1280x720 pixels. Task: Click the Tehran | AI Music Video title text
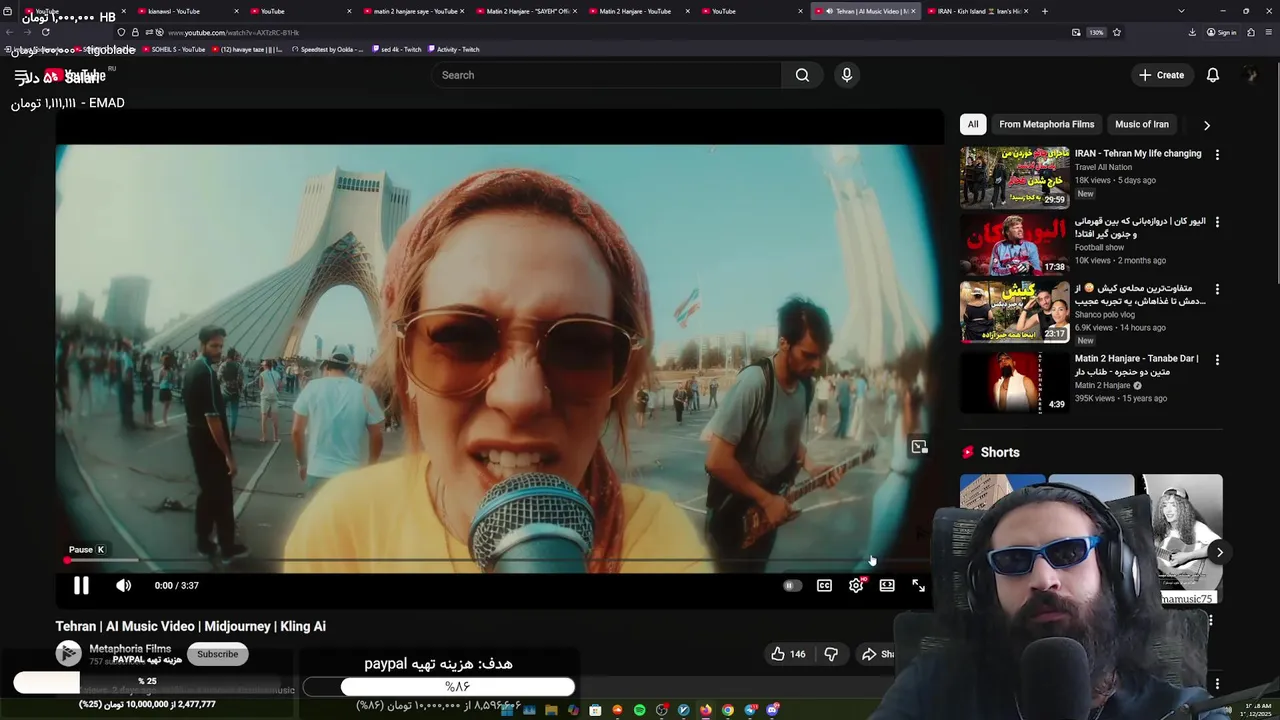(190, 626)
